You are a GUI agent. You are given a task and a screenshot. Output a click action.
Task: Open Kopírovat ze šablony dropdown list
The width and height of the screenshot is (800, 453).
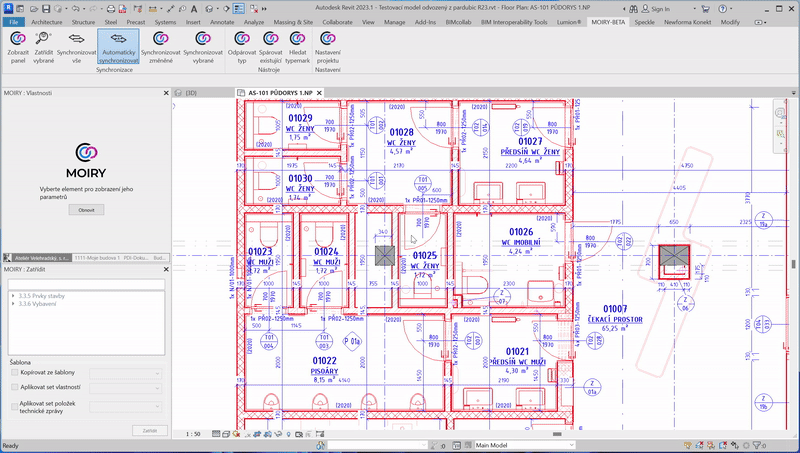(126, 372)
